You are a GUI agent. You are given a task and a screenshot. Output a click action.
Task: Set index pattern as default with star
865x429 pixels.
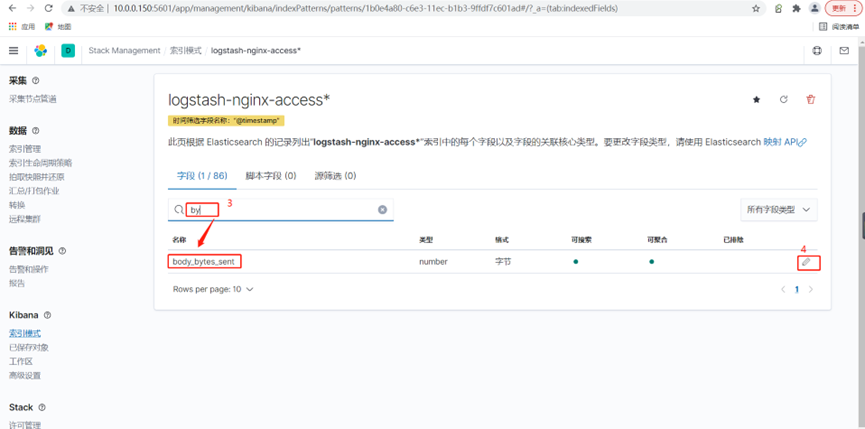[x=756, y=100]
